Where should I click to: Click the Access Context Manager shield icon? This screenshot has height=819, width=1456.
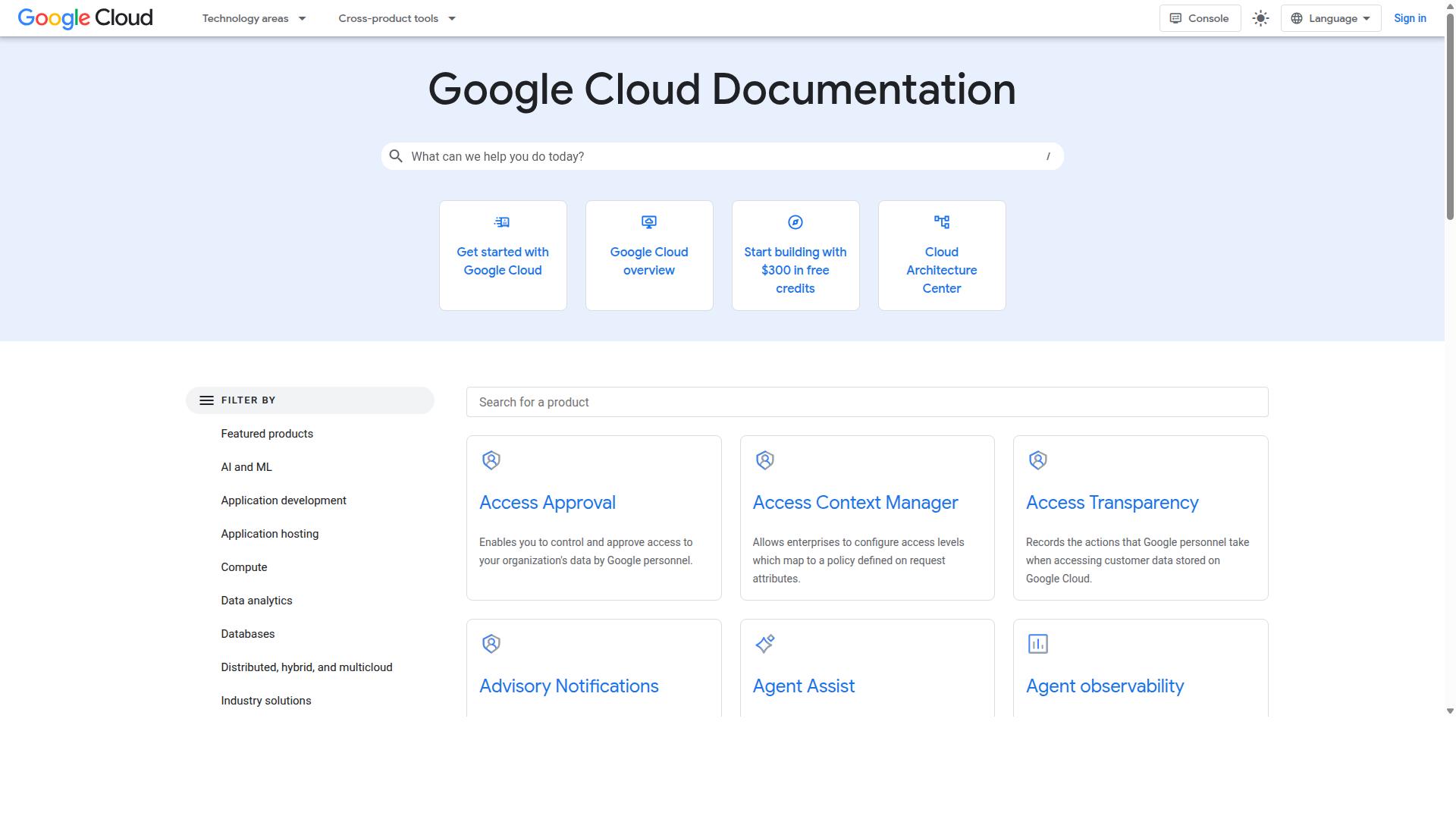coord(765,460)
